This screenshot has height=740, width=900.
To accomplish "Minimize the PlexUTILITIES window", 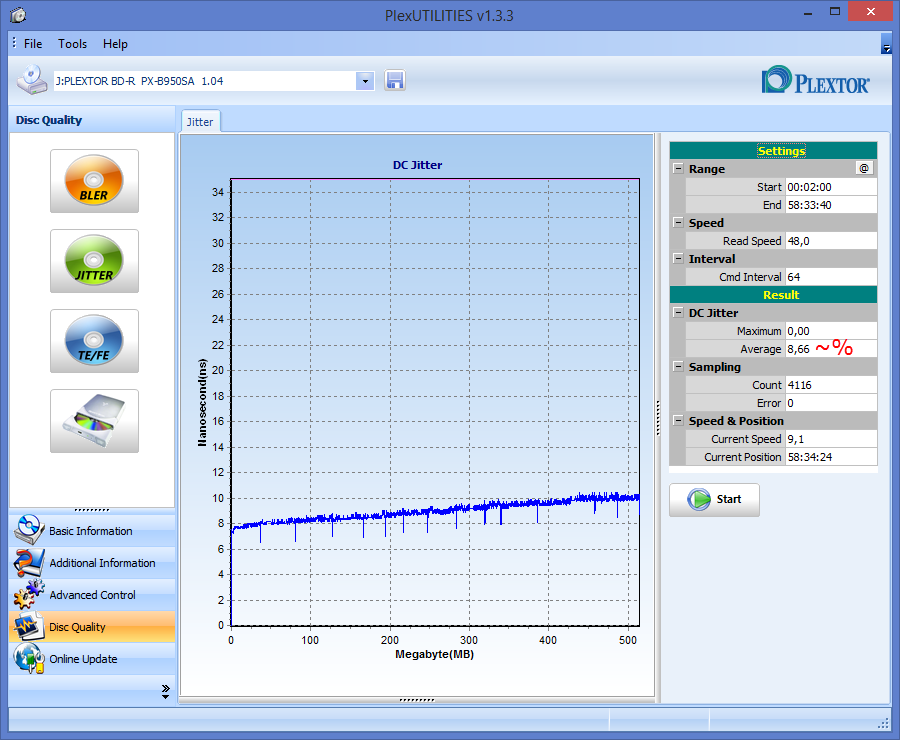I will 808,13.
